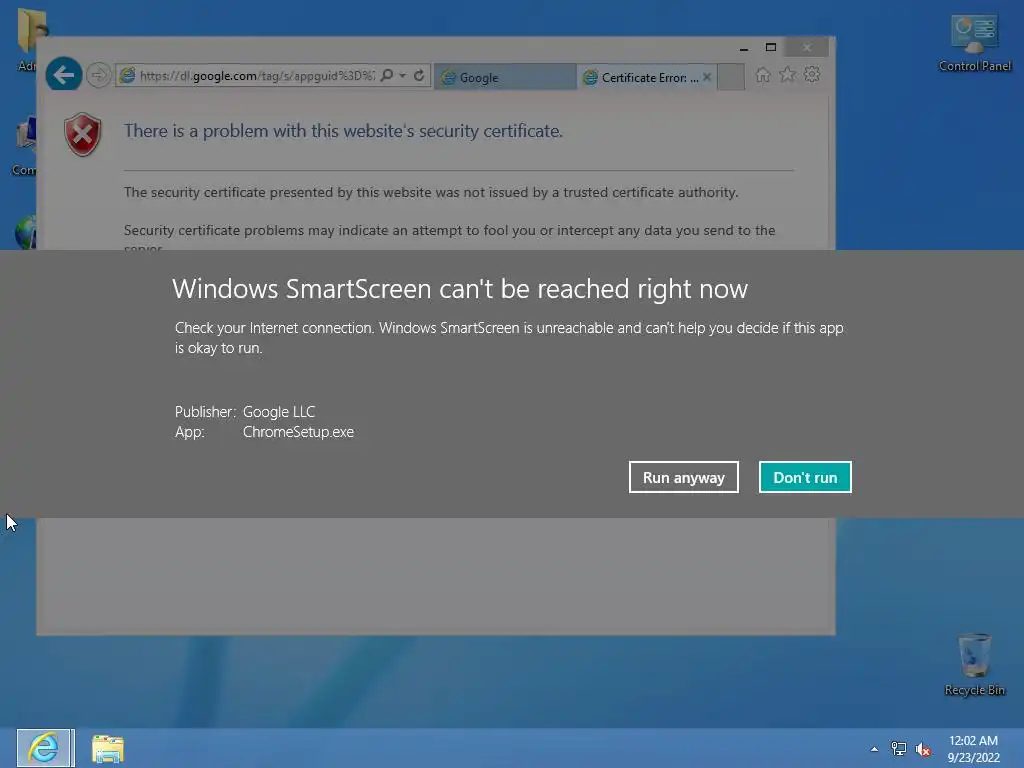Click Internet Explorer taskbar icon

[45, 748]
